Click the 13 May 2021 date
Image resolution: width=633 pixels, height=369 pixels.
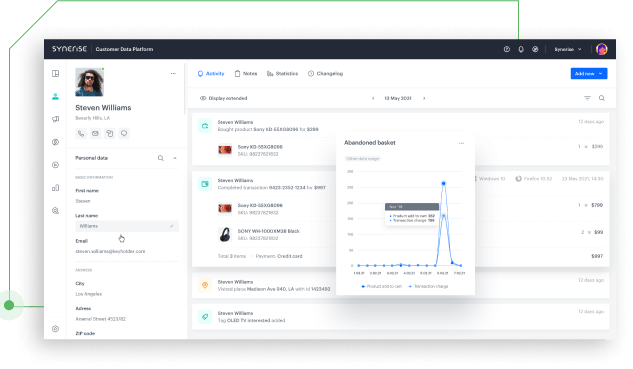click(x=398, y=98)
